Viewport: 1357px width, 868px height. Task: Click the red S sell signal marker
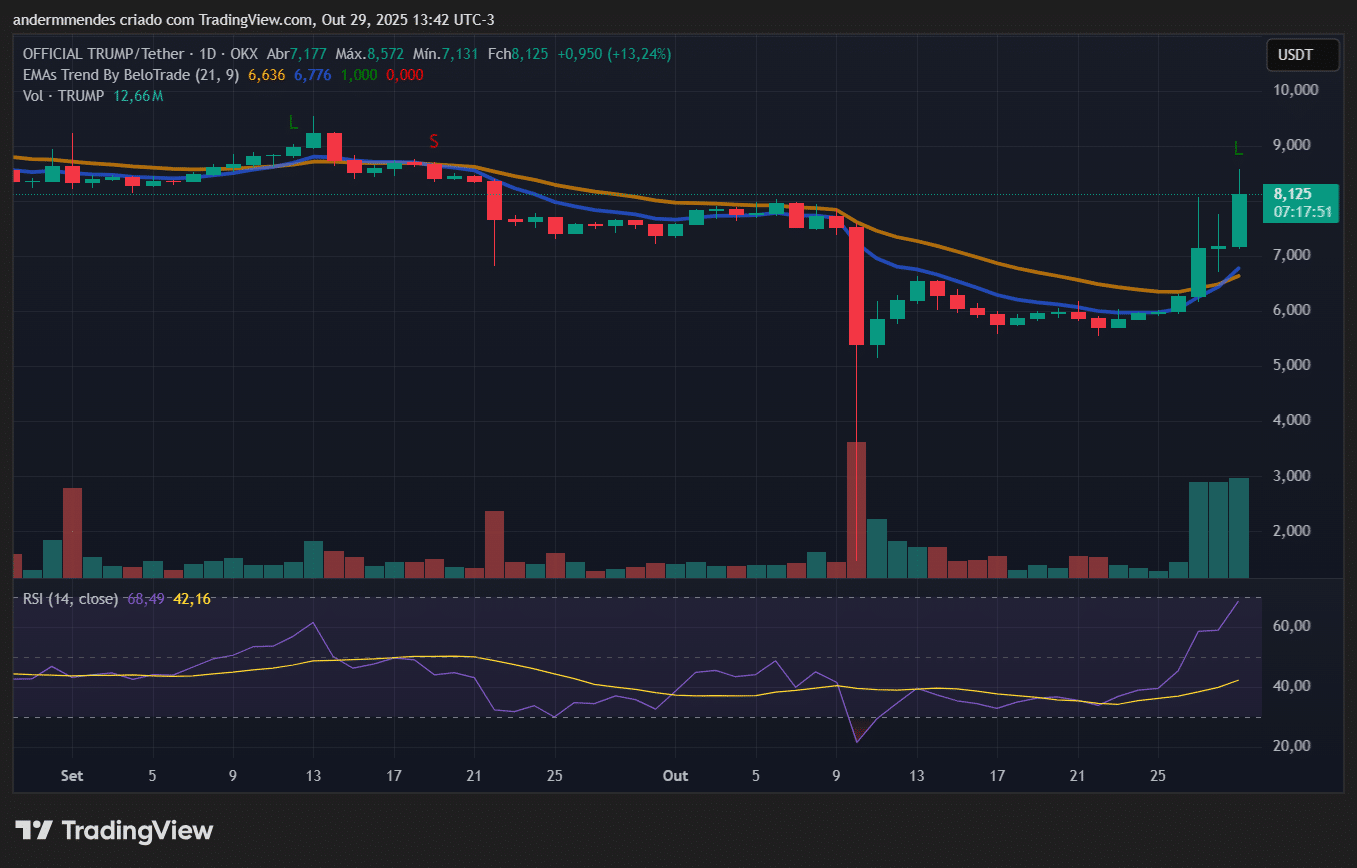tap(434, 141)
